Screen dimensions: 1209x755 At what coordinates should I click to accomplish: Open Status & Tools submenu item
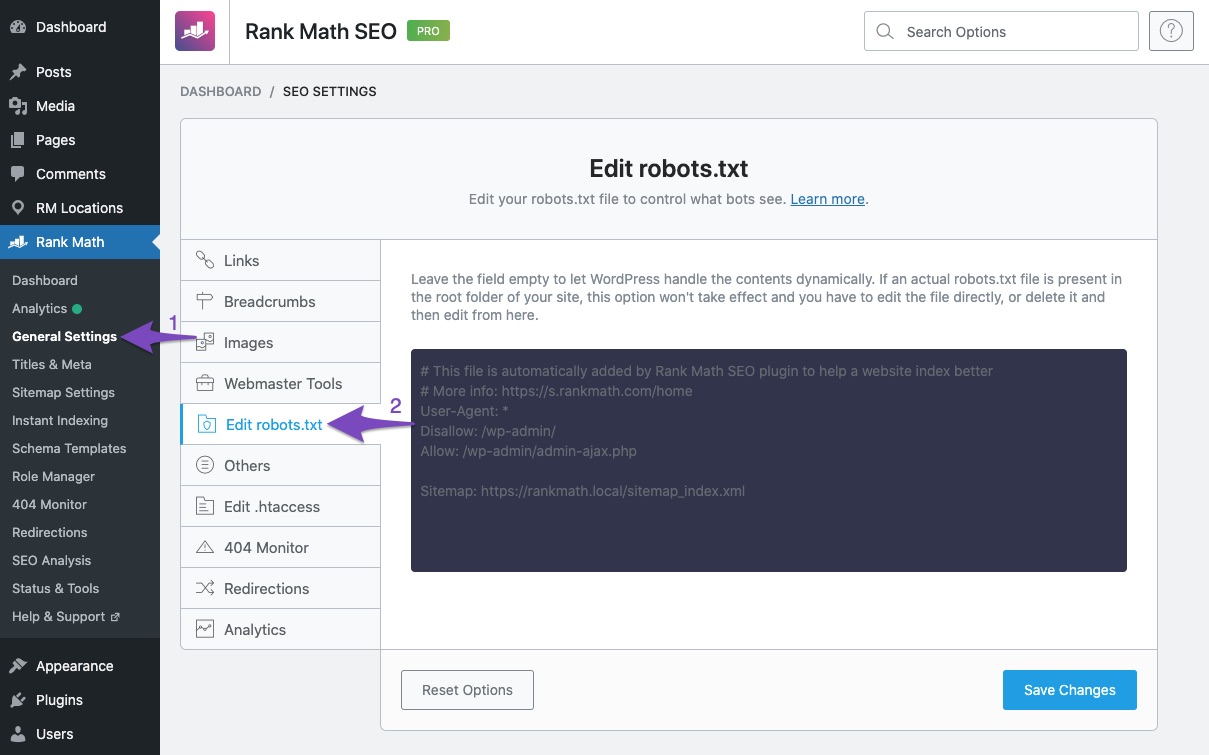pyautogui.click(x=56, y=589)
